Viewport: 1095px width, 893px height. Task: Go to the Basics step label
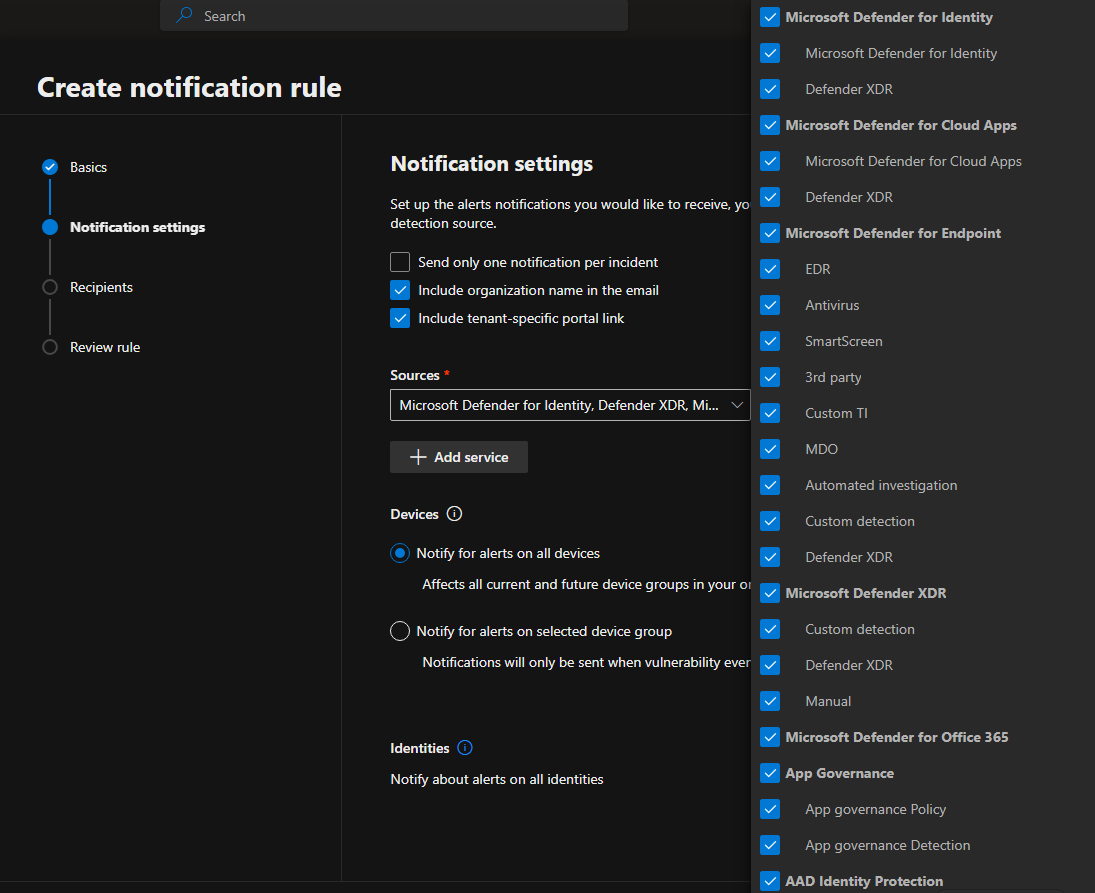88,167
